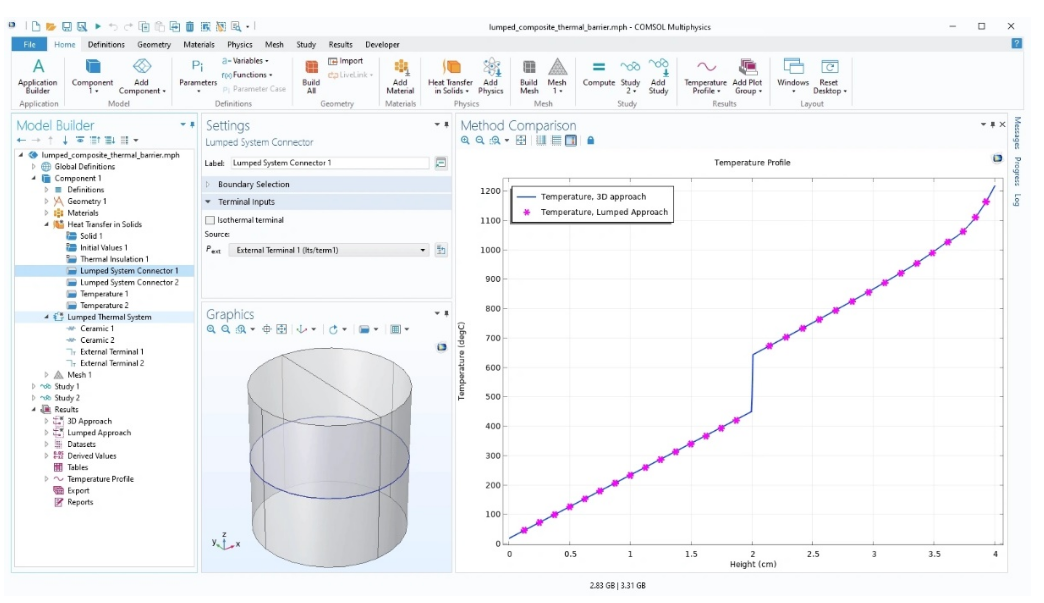Click the Component 1 ribbon button
The width and height of the screenshot is (1044, 603).
pyautogui.click(x=93, y=76)
